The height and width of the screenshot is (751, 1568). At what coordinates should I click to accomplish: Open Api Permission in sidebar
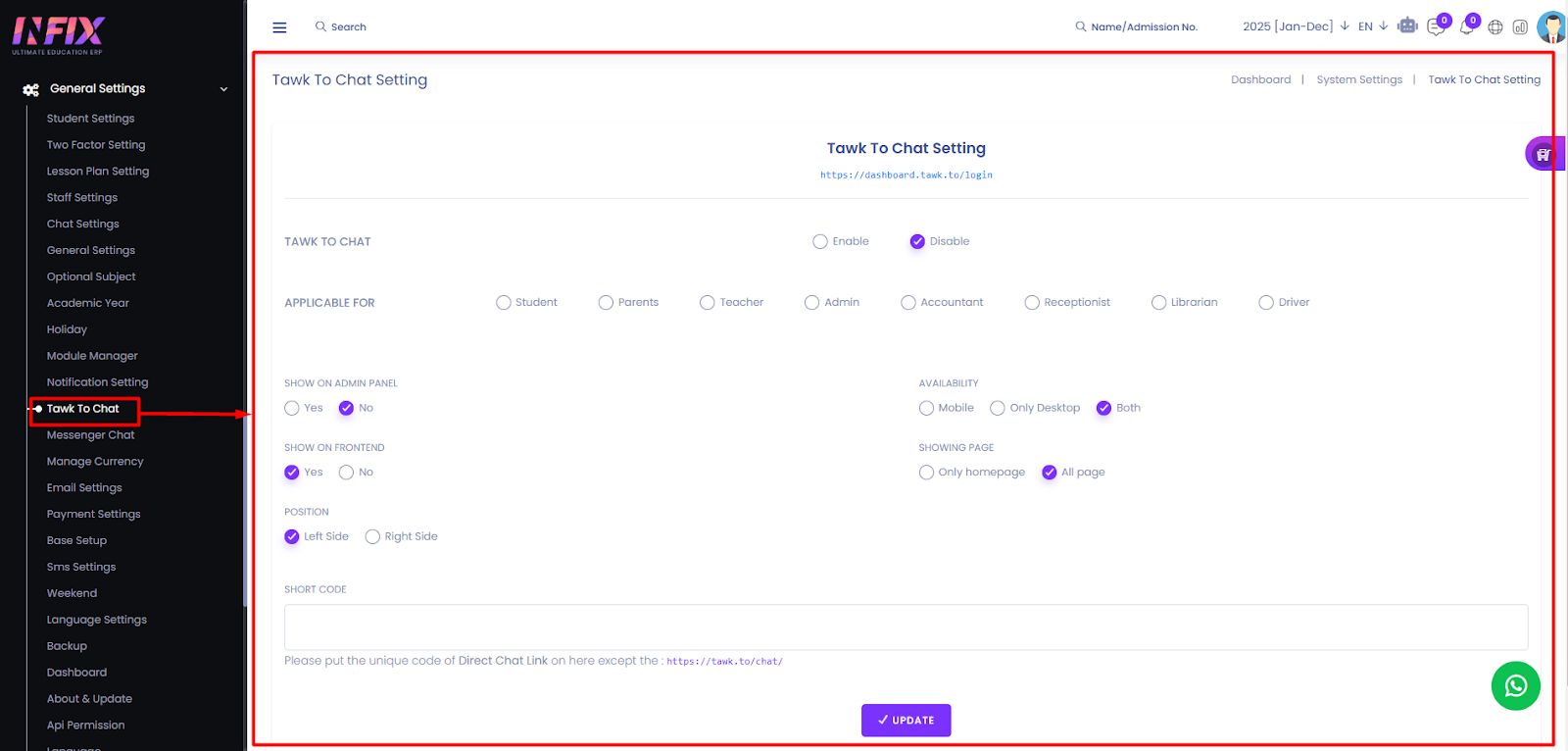coord(86,726)
